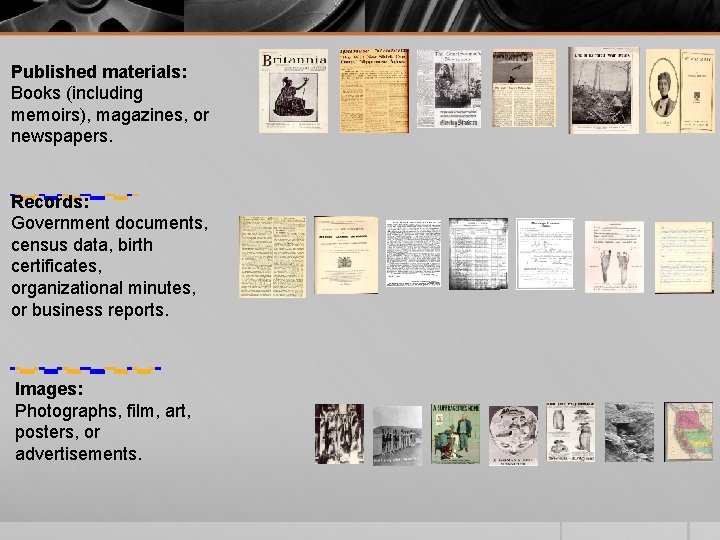This screenshot has width=720, height=540.
Task: Click the Britannia magazine cover thumbnail
Action: tap(293, 91)
